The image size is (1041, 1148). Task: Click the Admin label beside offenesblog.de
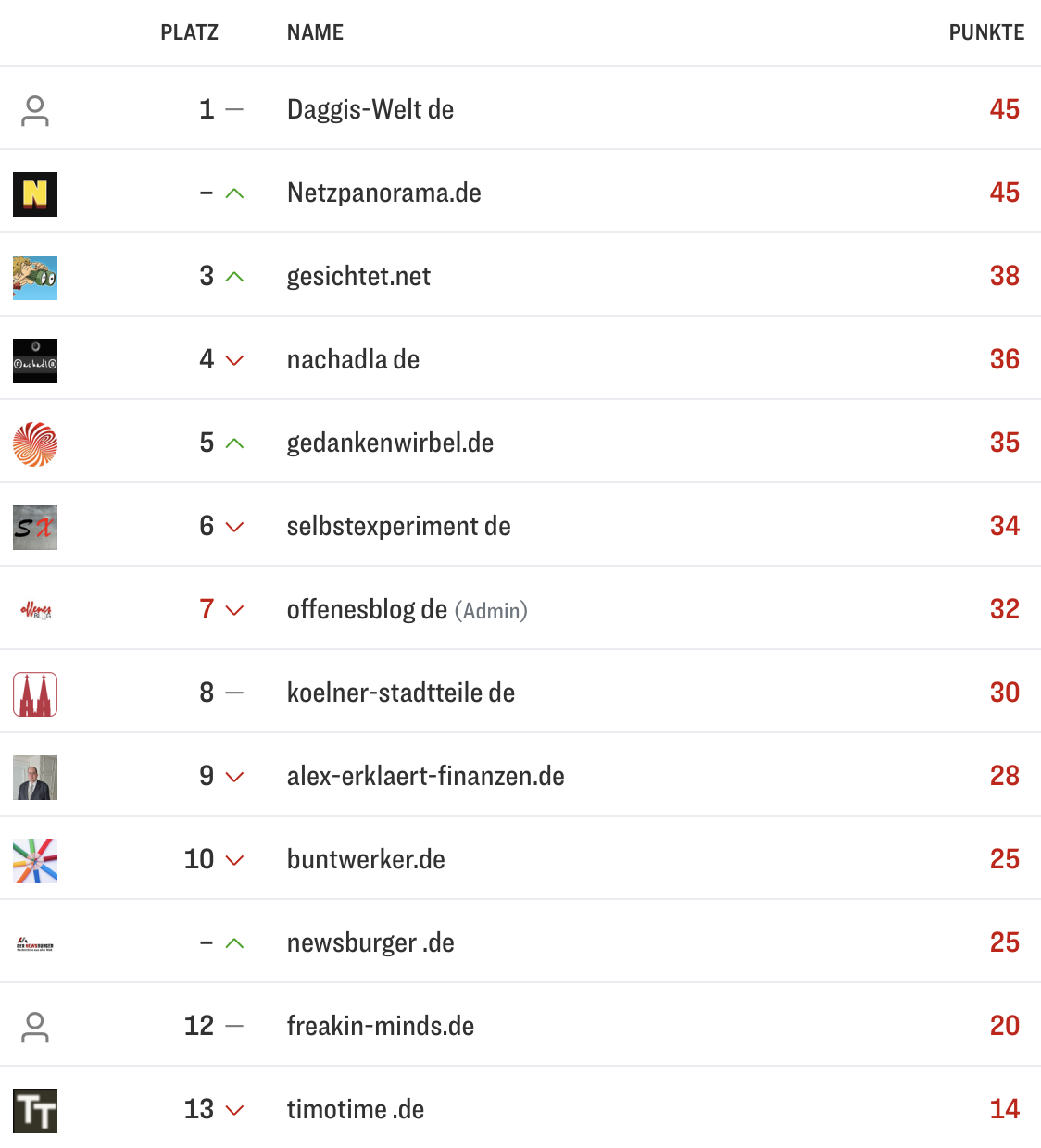tap(491, 610)
